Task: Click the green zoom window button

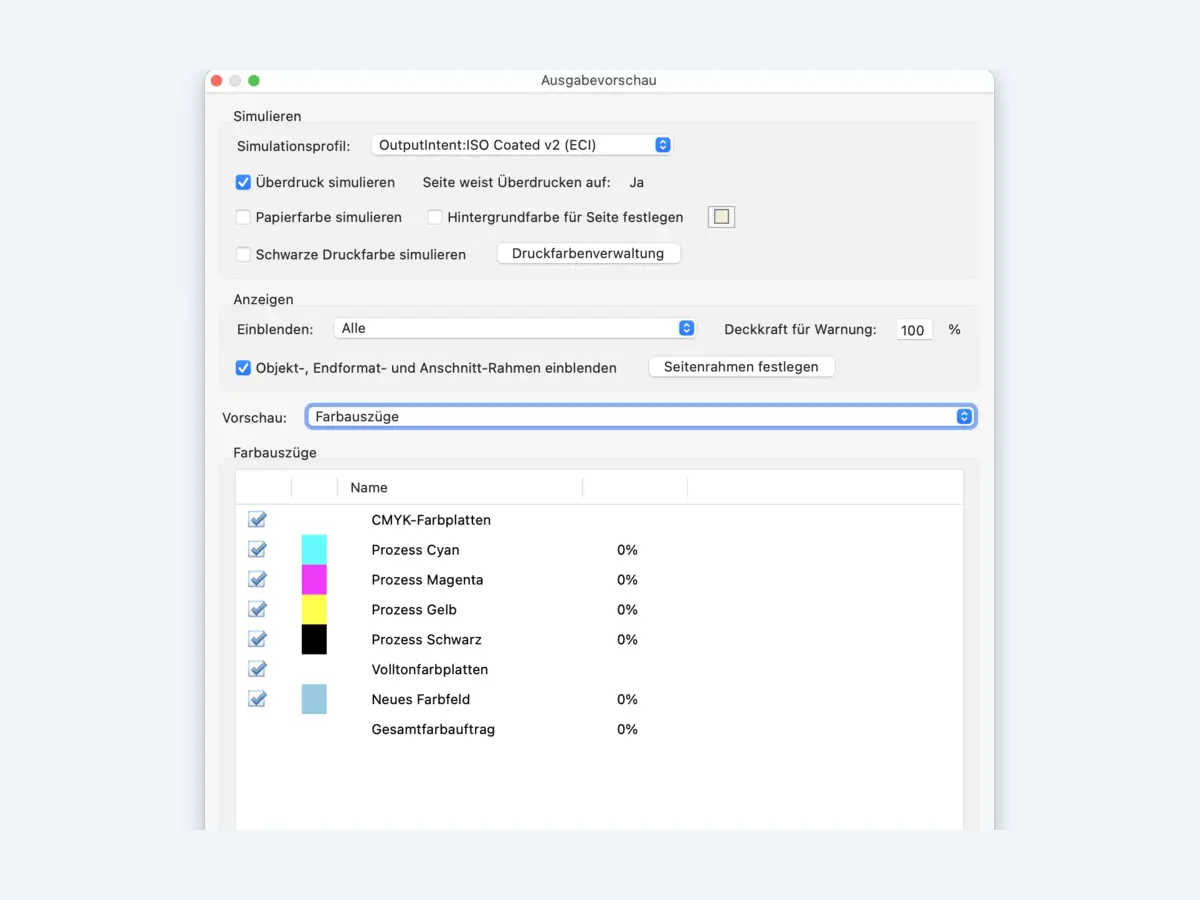Action: click(x=254, y=80)
